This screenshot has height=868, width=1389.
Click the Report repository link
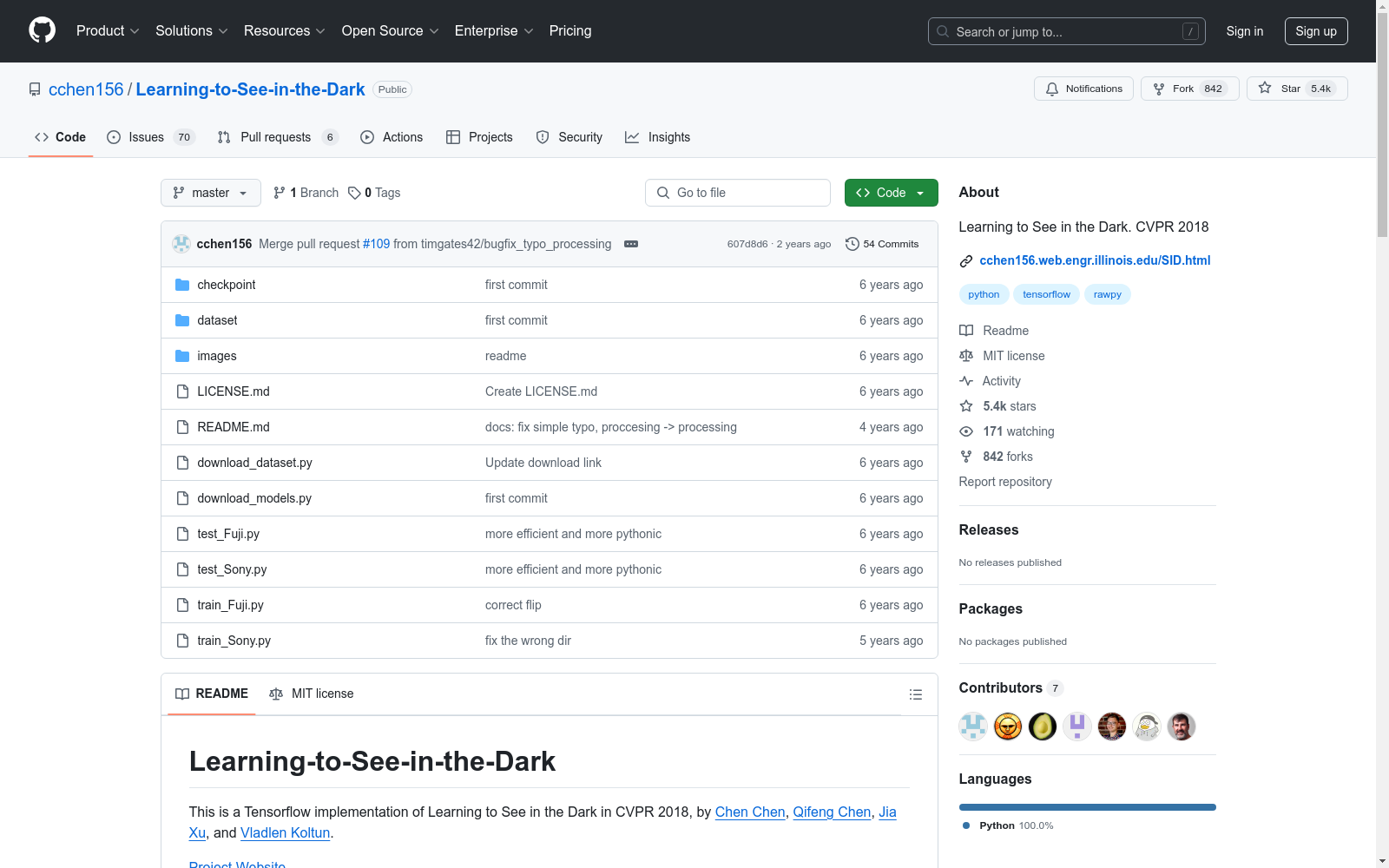point(1005,482)
